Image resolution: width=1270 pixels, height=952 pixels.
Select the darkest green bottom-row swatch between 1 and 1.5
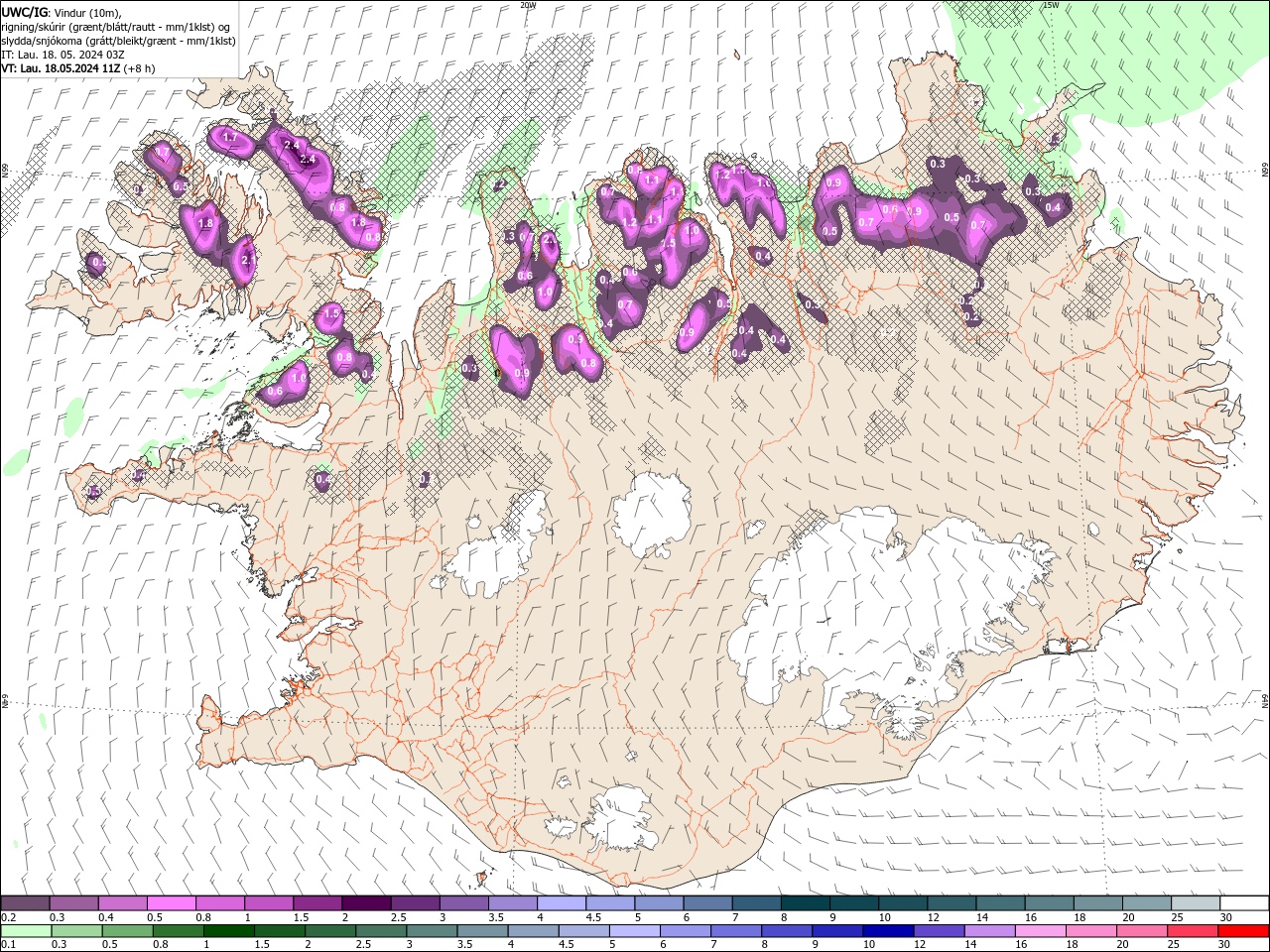(229, 931)
